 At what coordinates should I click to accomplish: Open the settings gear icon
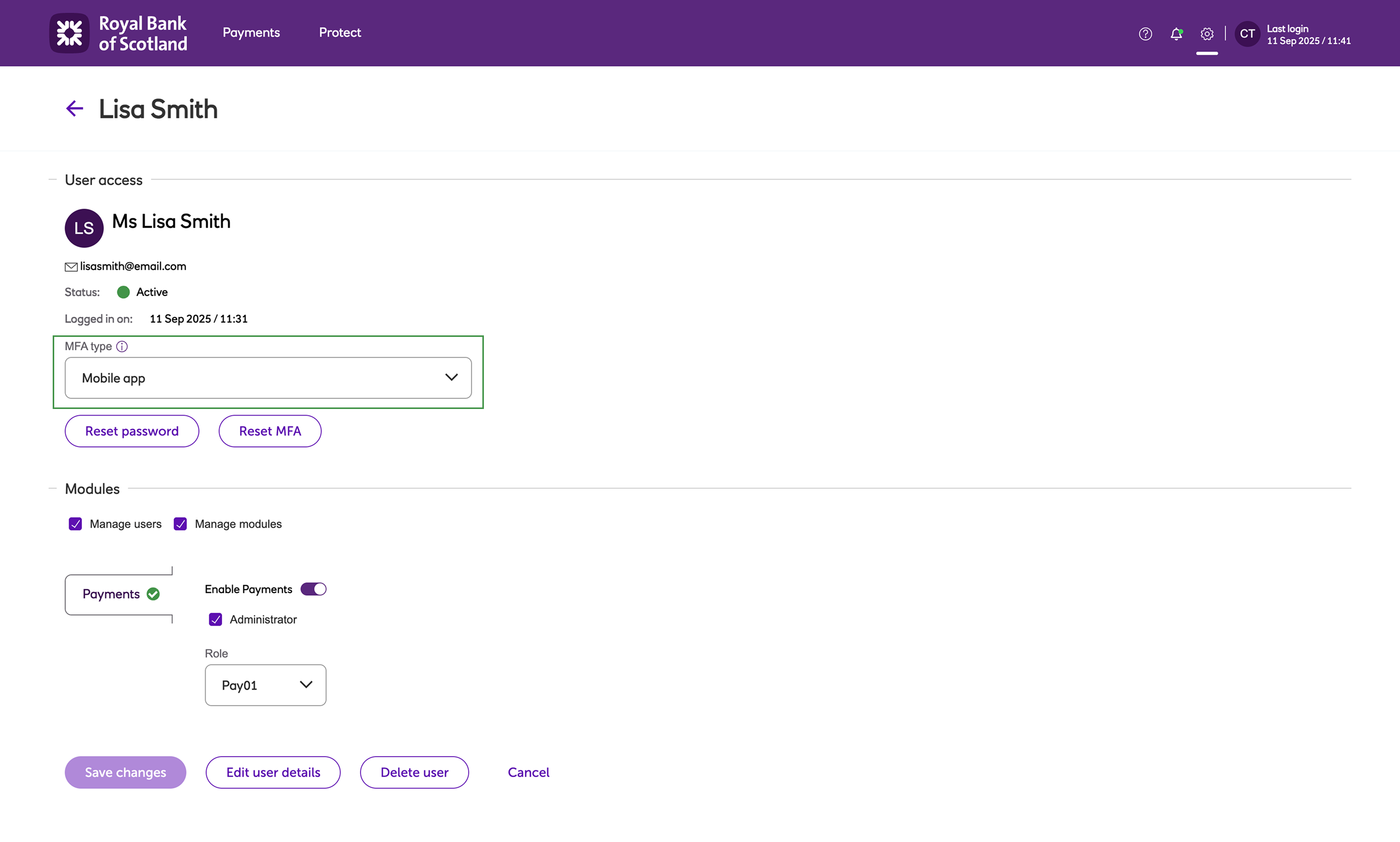pyautogui.click(x=1207, y=34)
